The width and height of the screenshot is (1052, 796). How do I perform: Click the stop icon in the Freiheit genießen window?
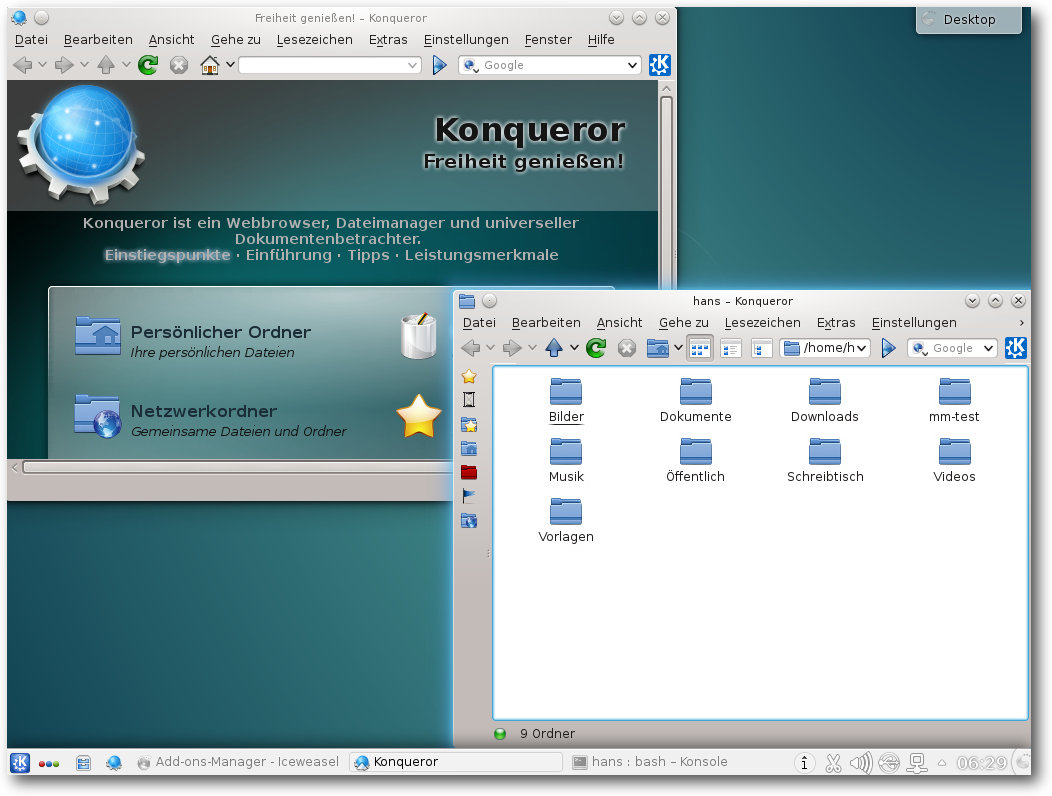(x=178, y=65)
